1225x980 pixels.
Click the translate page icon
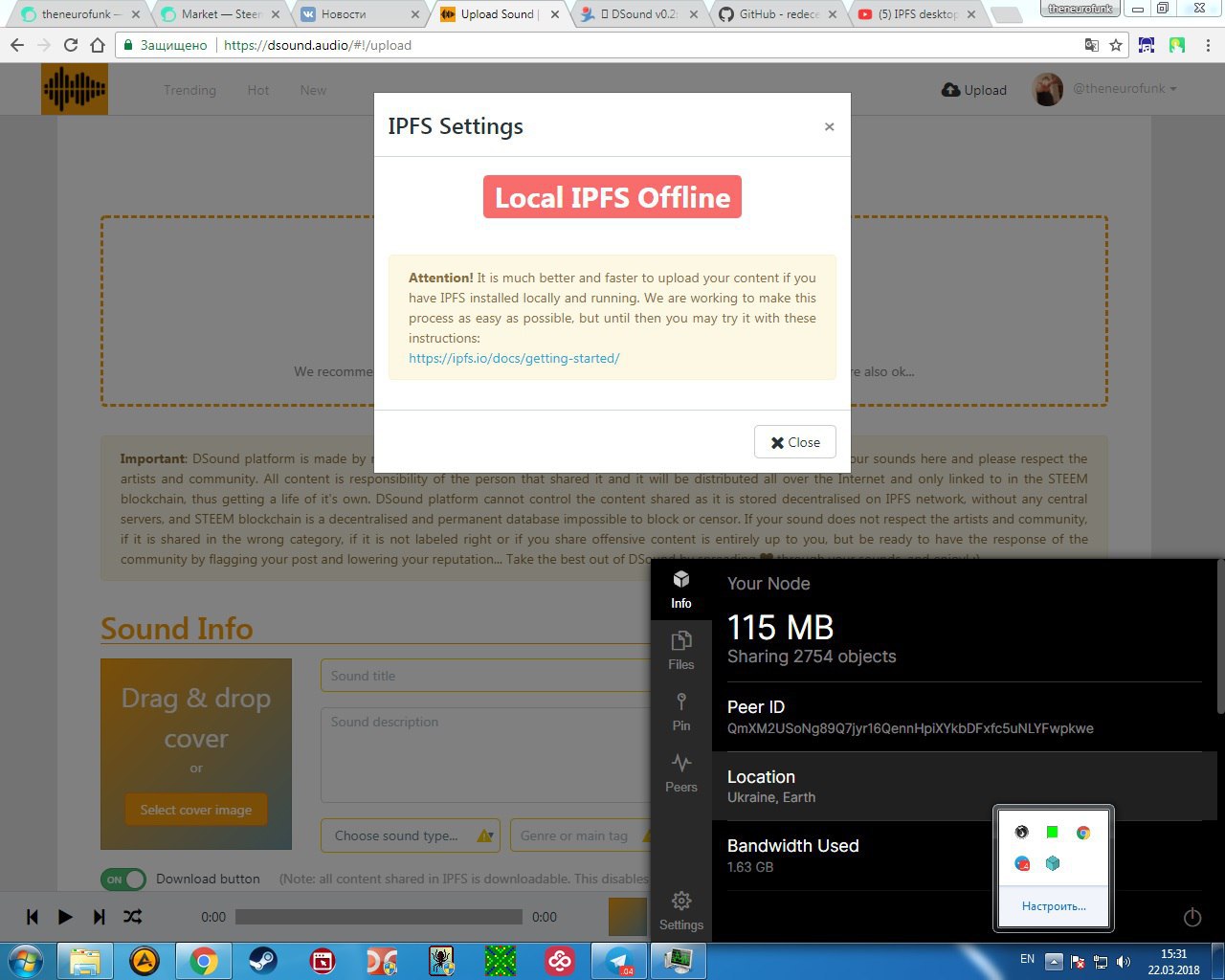coord(1092,45)
